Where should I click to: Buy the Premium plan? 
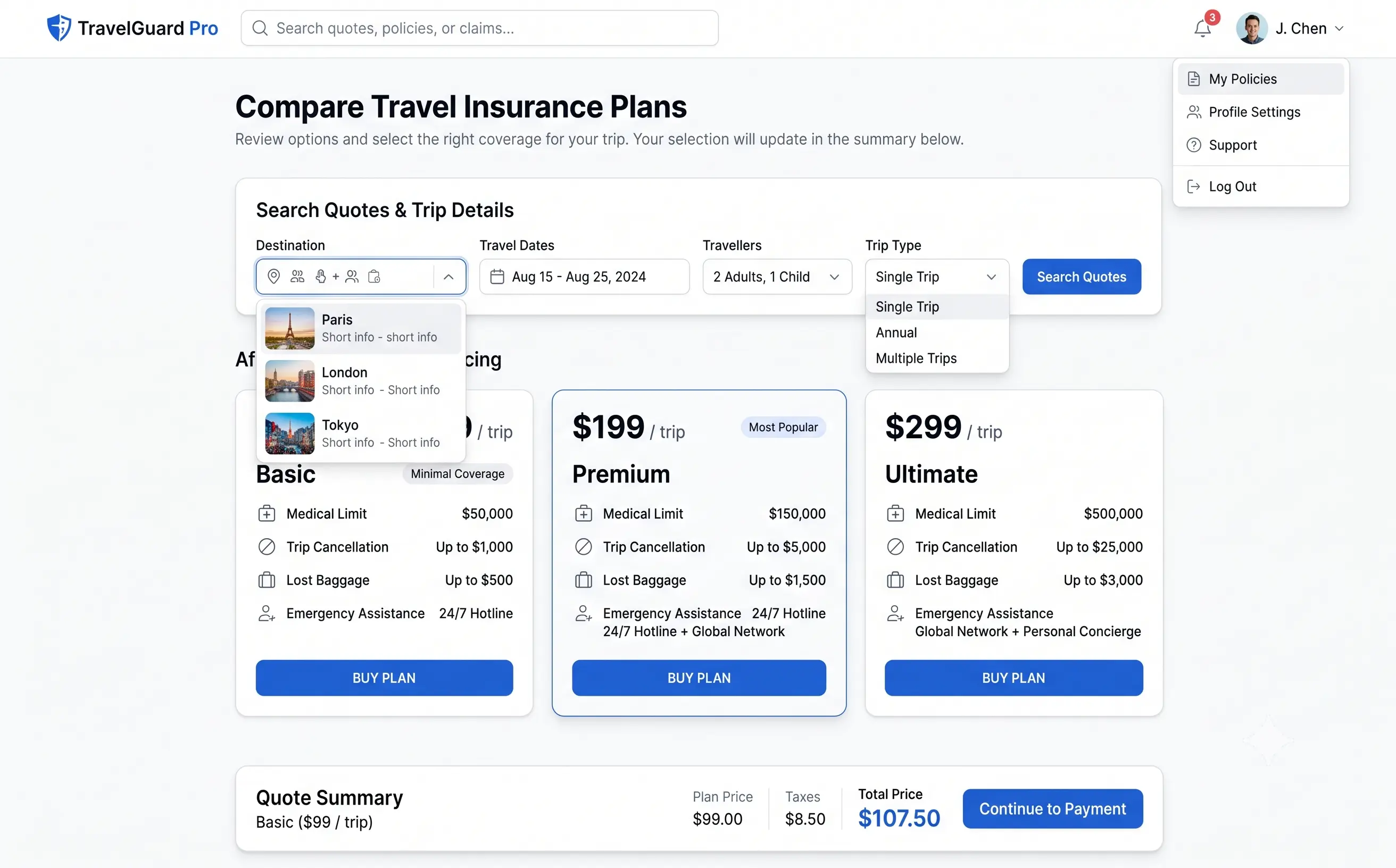[699, 678]
